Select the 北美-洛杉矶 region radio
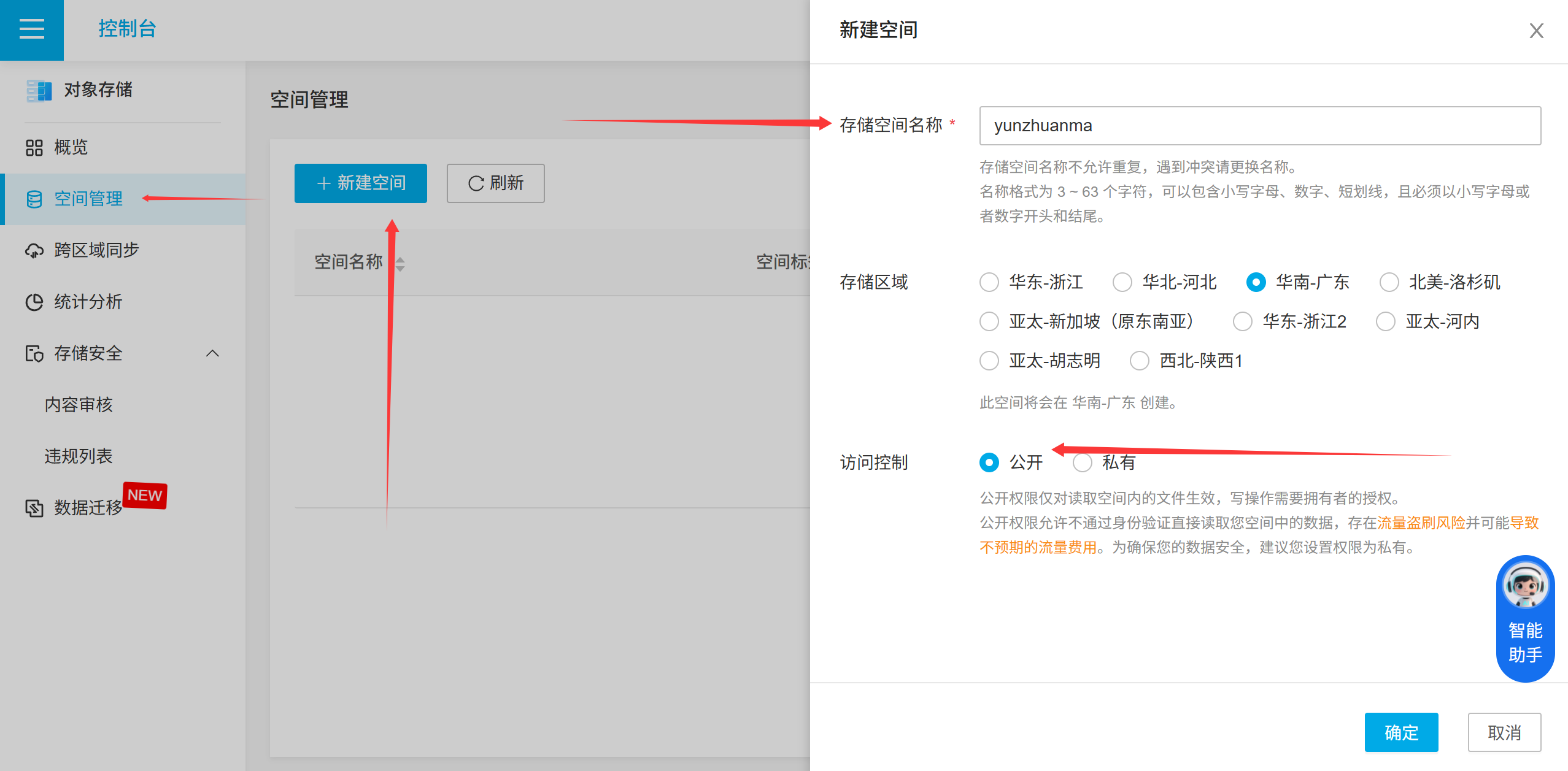Screen dimensions: 1568x771 [1389, 282]
